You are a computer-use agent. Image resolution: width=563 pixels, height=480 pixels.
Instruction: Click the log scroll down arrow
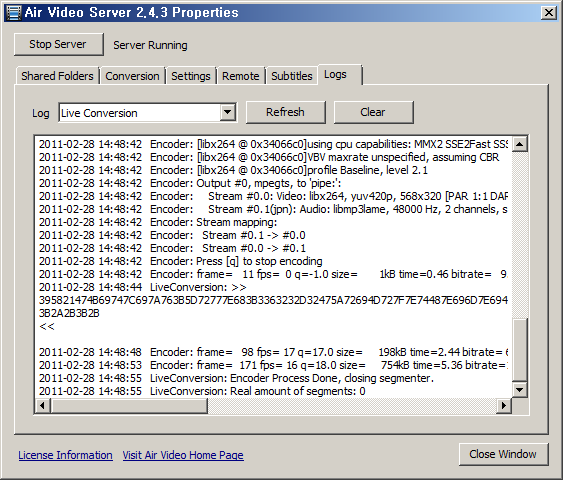click(520, 389)
